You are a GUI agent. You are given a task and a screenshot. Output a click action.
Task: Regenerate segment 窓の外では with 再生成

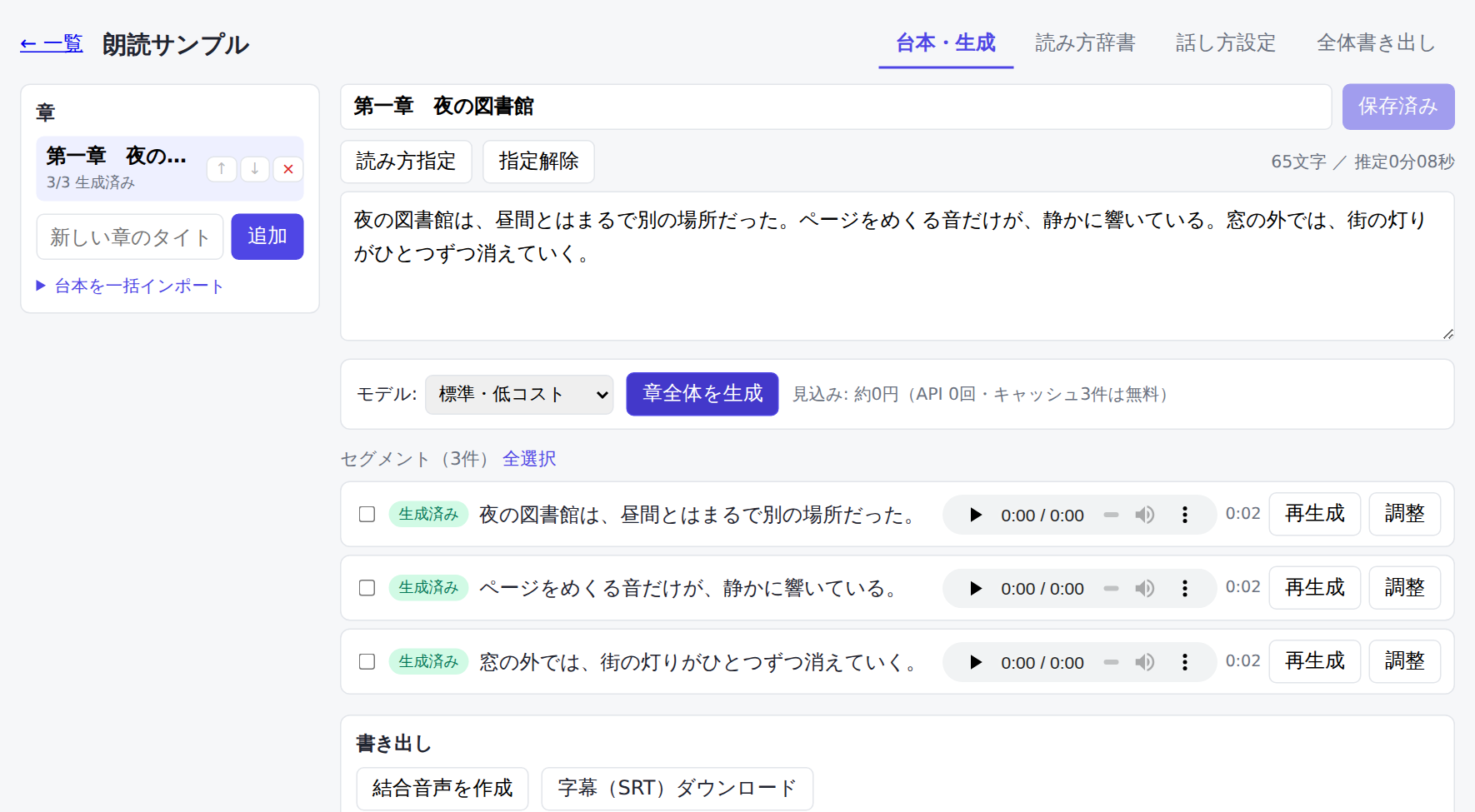click(1314, 661)
